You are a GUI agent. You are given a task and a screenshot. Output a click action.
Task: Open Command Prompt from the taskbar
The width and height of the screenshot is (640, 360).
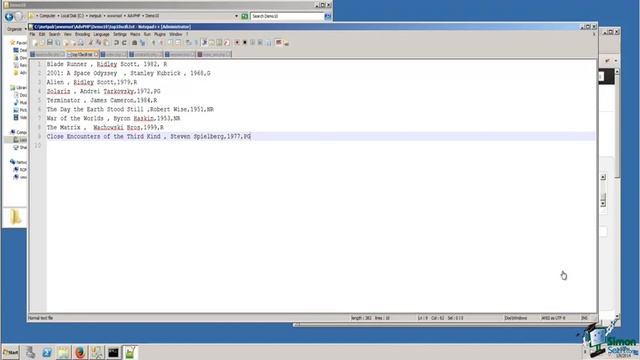pyautogui.click(x=113, y=352)
